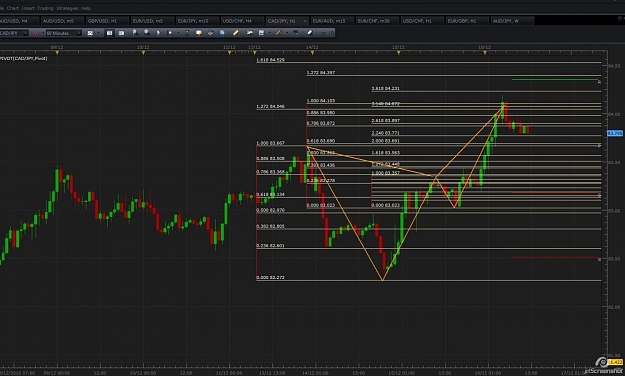Viewport: 625px width, 376px height.
Task: Select the magnifier zoom tool
Action: coord(147,33)
